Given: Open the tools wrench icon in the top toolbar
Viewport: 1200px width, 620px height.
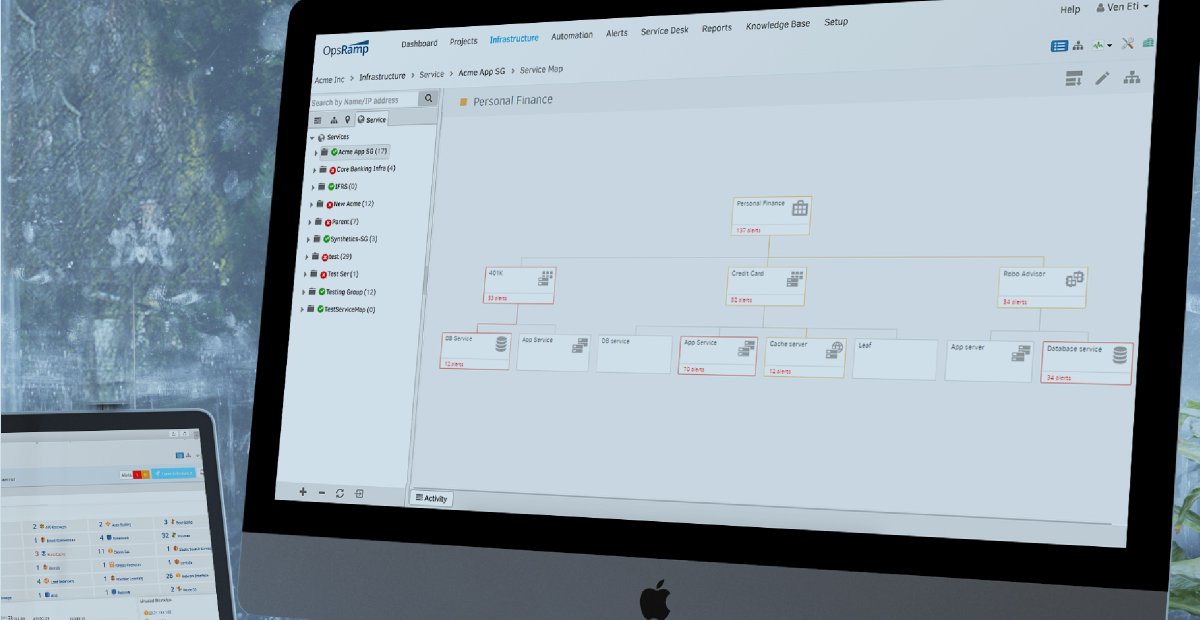Looking at the screenshot, I should (x=1128, y=44).
